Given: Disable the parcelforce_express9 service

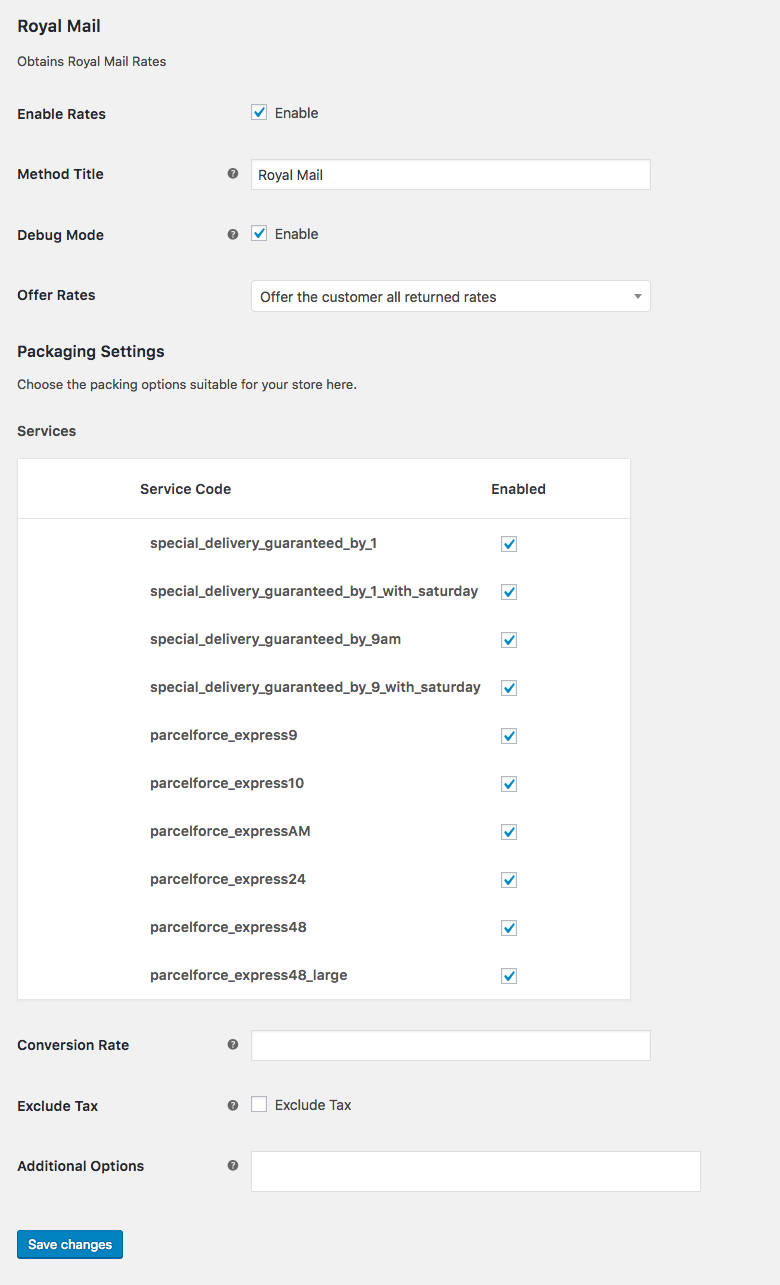Looking at the screenshot, I should click(x=509, y=736).
